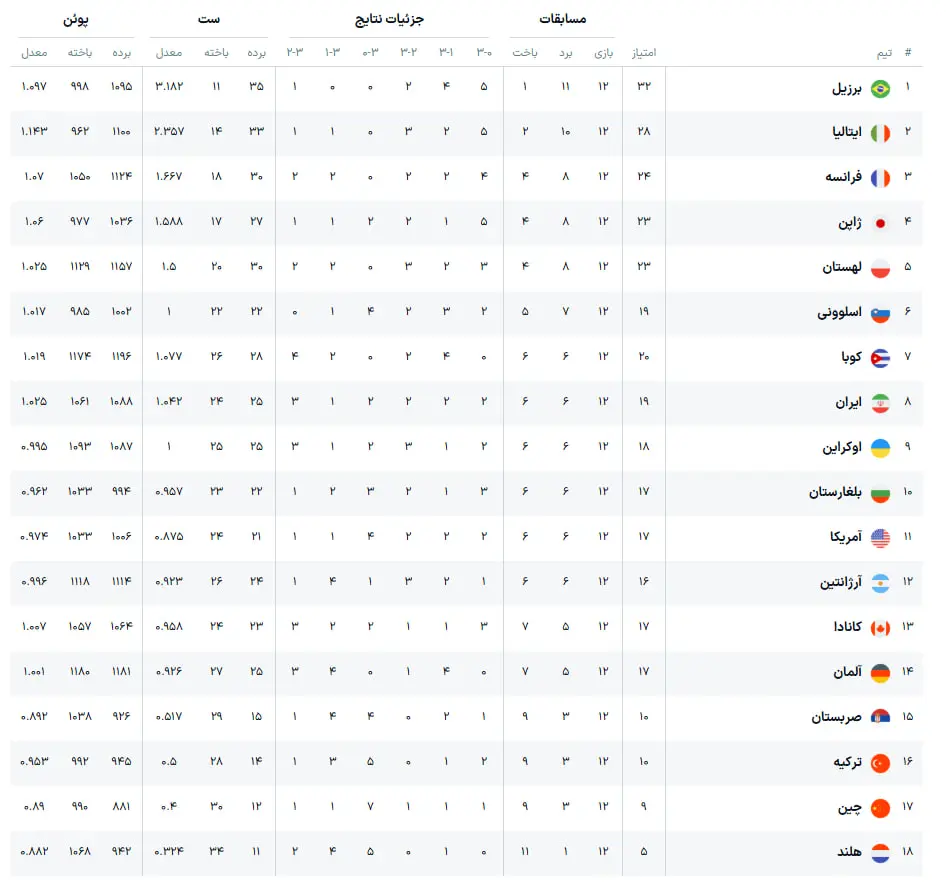Click the Argentina flag icon
The width and height of the screenshot is (946, 882).
[880, 583]
